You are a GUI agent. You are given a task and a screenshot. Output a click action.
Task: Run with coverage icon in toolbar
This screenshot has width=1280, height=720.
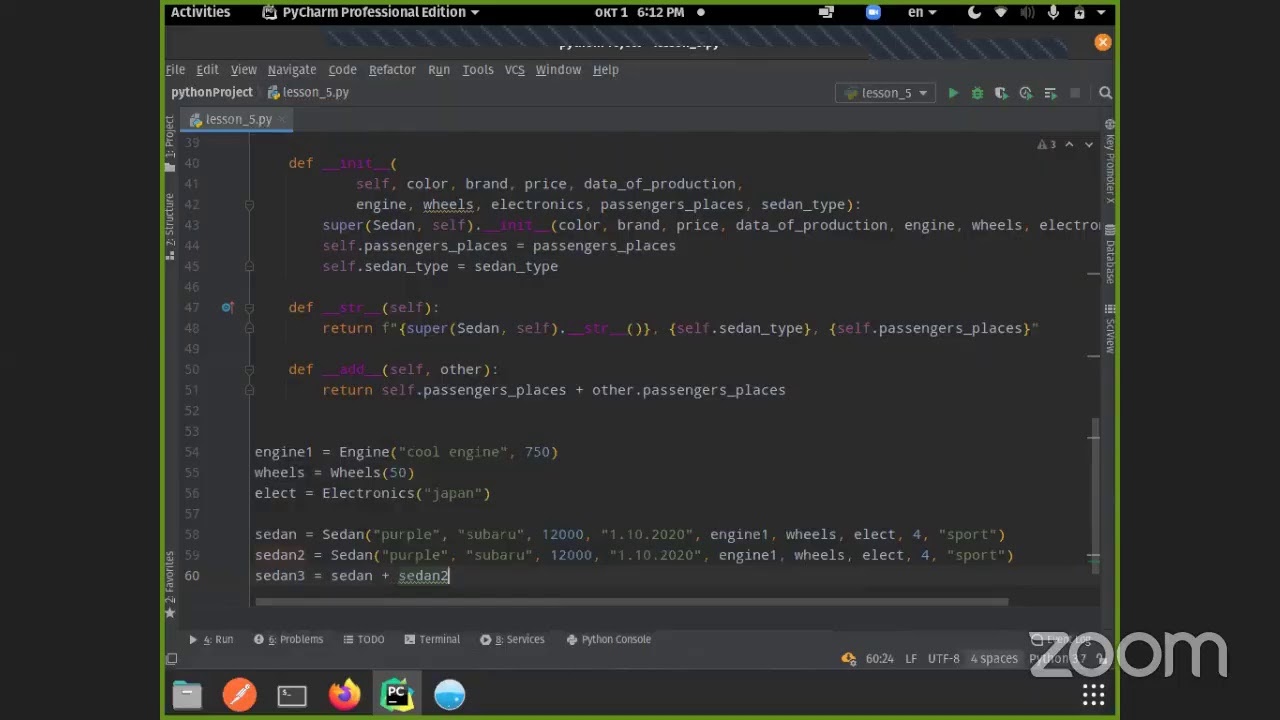click(x=1001, y=93)
